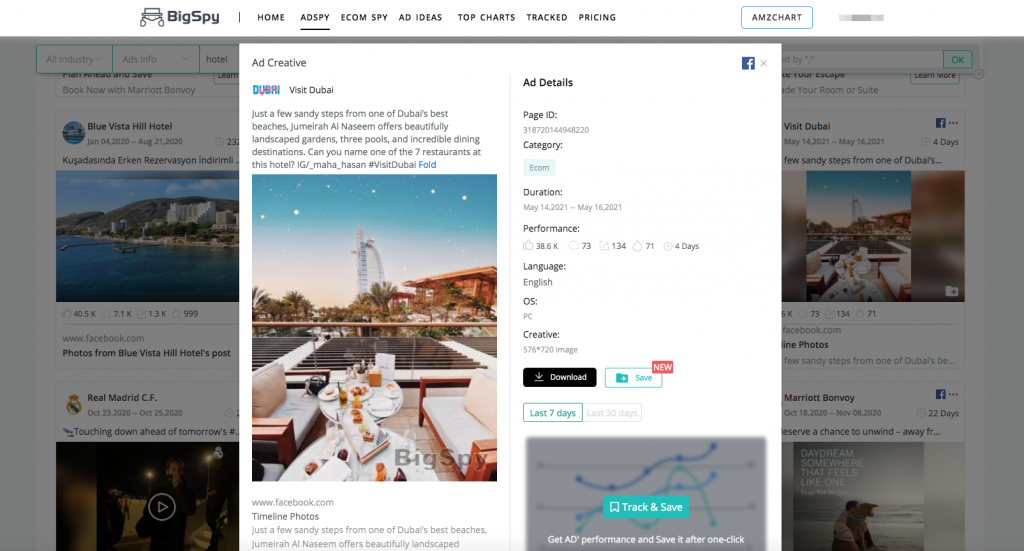Viewport: 1024px width, 551px height.
Task: Download the ad creative
Action: [560, 377]
